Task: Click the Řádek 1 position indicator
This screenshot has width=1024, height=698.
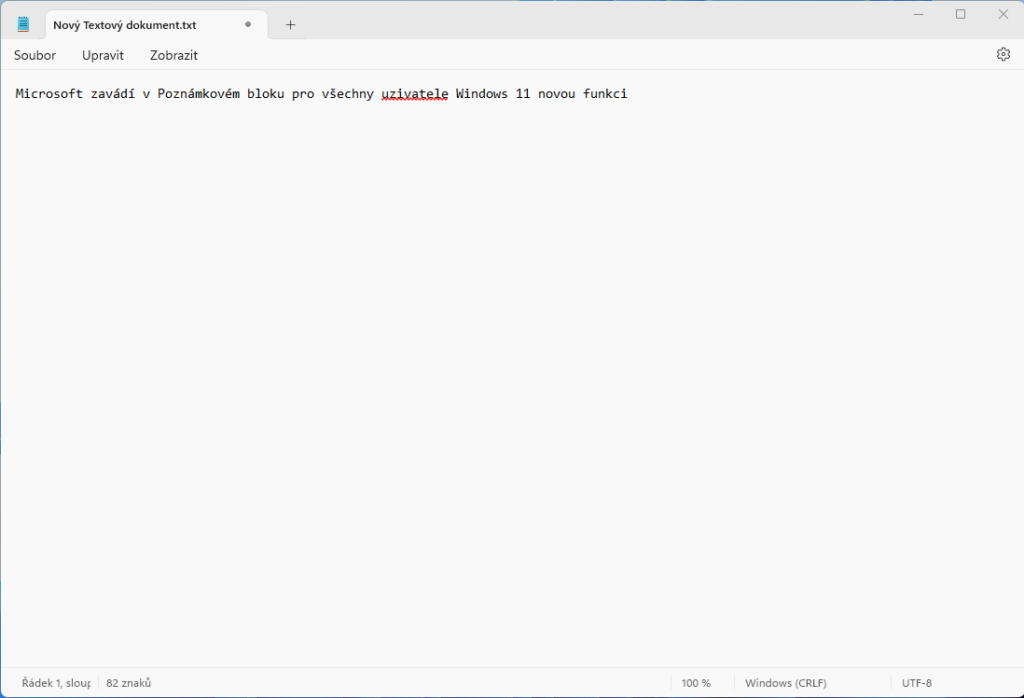Action: coord(56,683)
